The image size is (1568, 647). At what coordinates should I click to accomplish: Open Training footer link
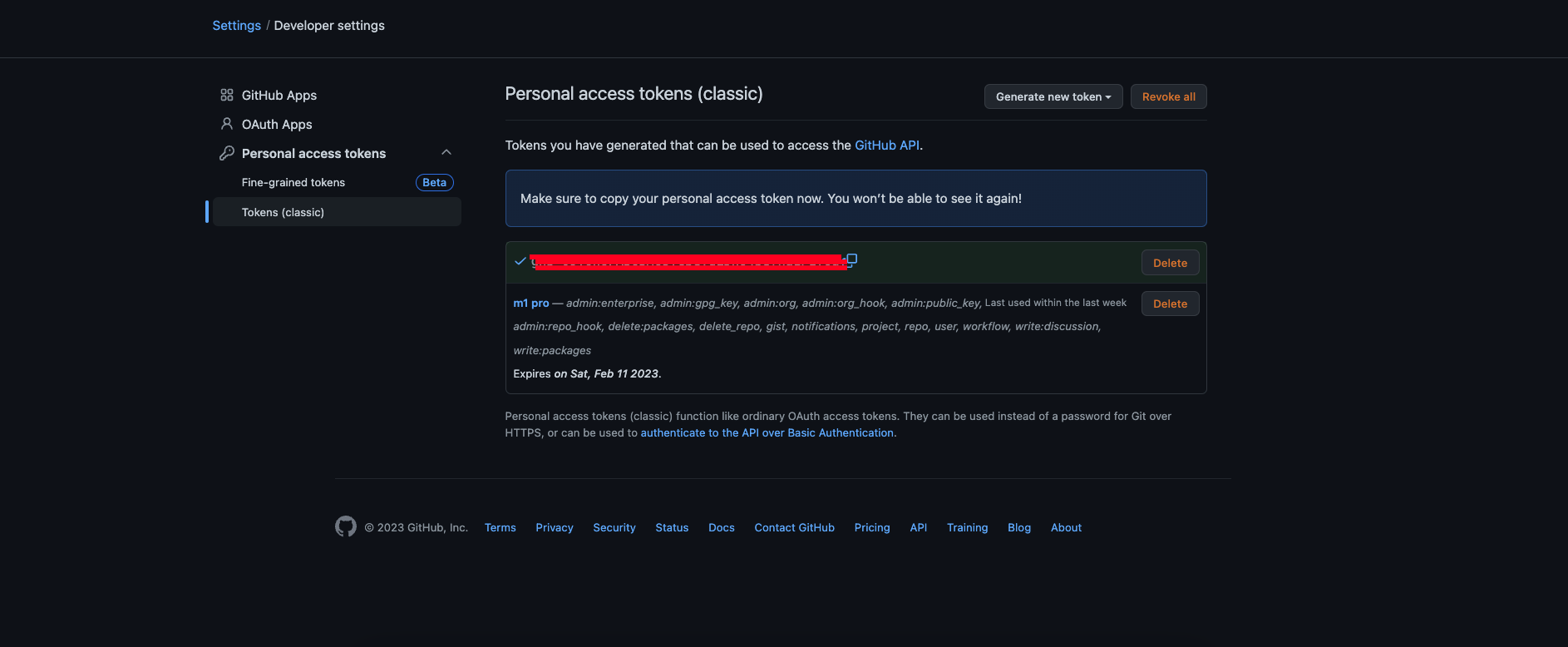[968, 527]
